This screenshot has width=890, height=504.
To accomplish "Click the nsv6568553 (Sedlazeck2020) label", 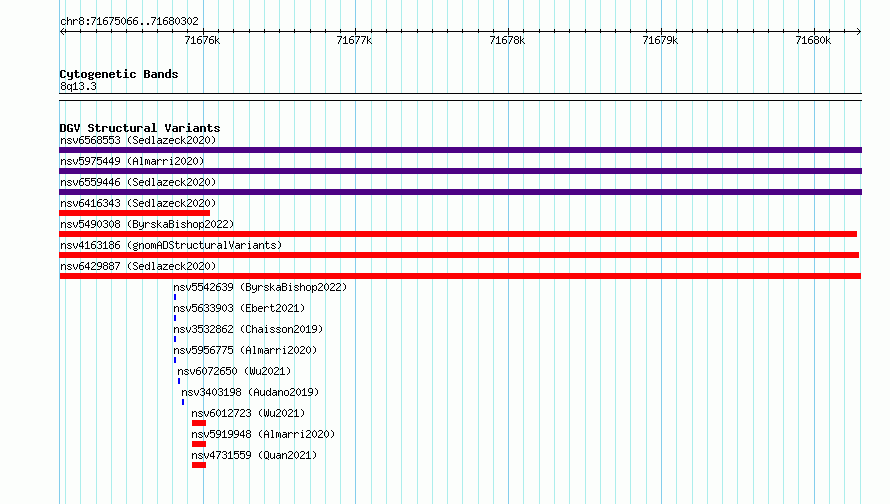I will point(138,140).
